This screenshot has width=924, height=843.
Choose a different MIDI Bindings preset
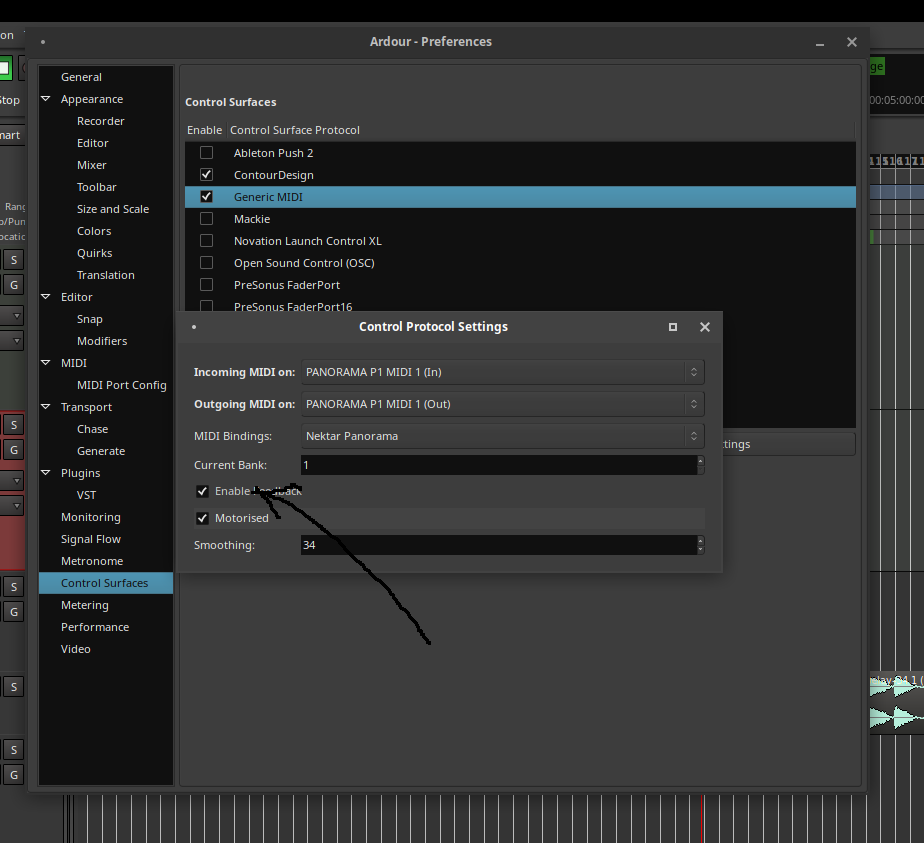pos(503,436)
